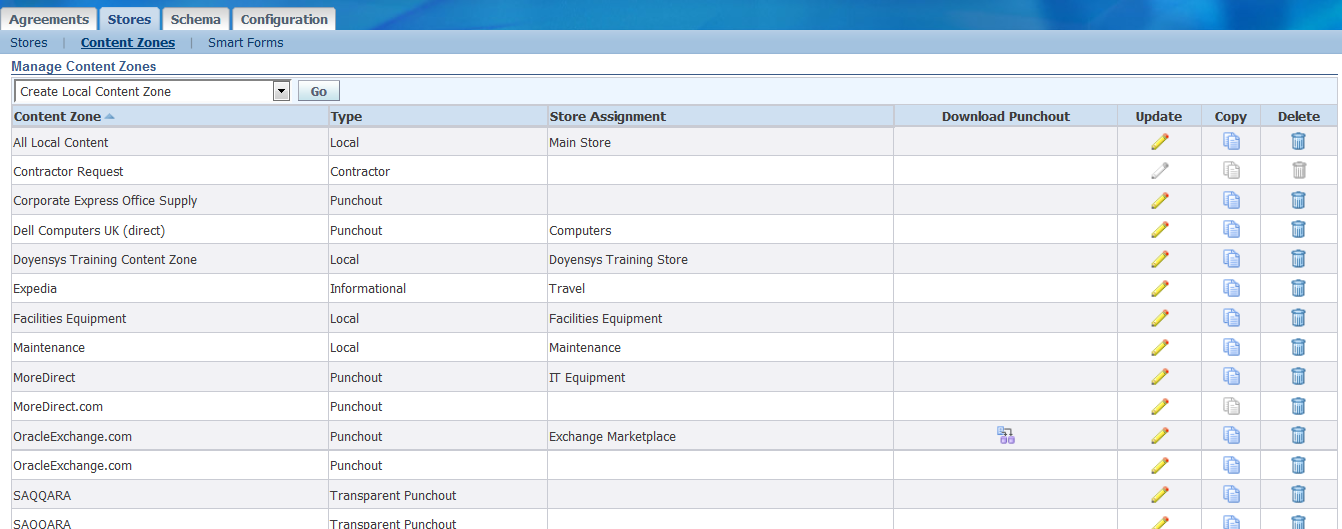Delete Dell Computers UK (direct) zone
The height and width of the screenshot is (529, 1342).
click(1298, 230)
